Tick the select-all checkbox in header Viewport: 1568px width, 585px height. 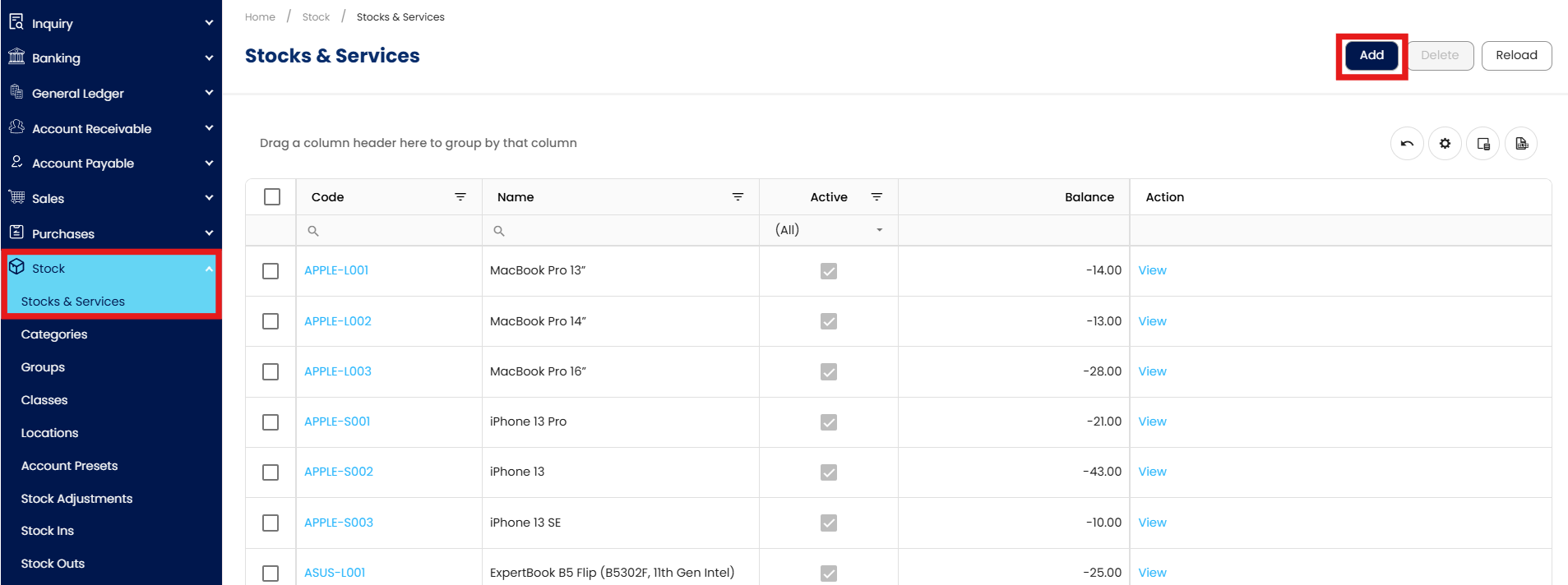[272, 197]
